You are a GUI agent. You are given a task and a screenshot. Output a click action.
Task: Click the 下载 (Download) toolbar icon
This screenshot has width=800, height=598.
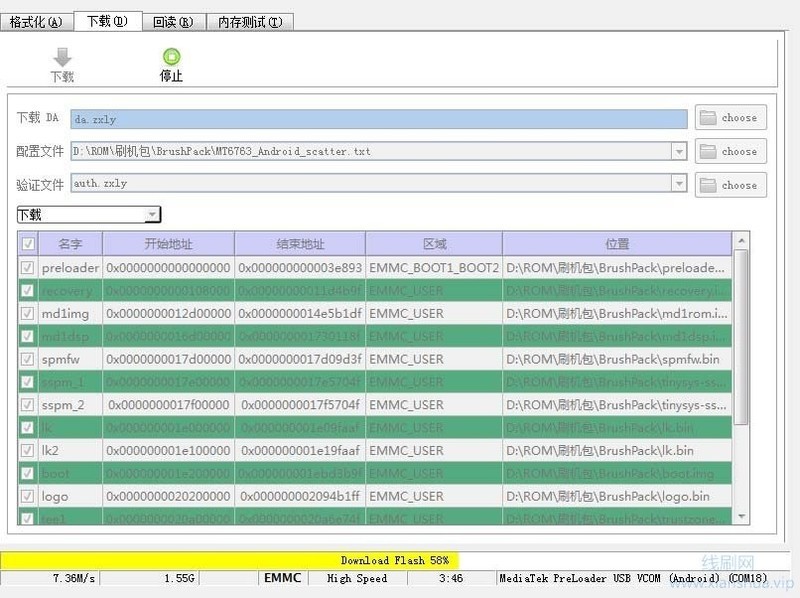pyautogui.click(x=62, y=62)
